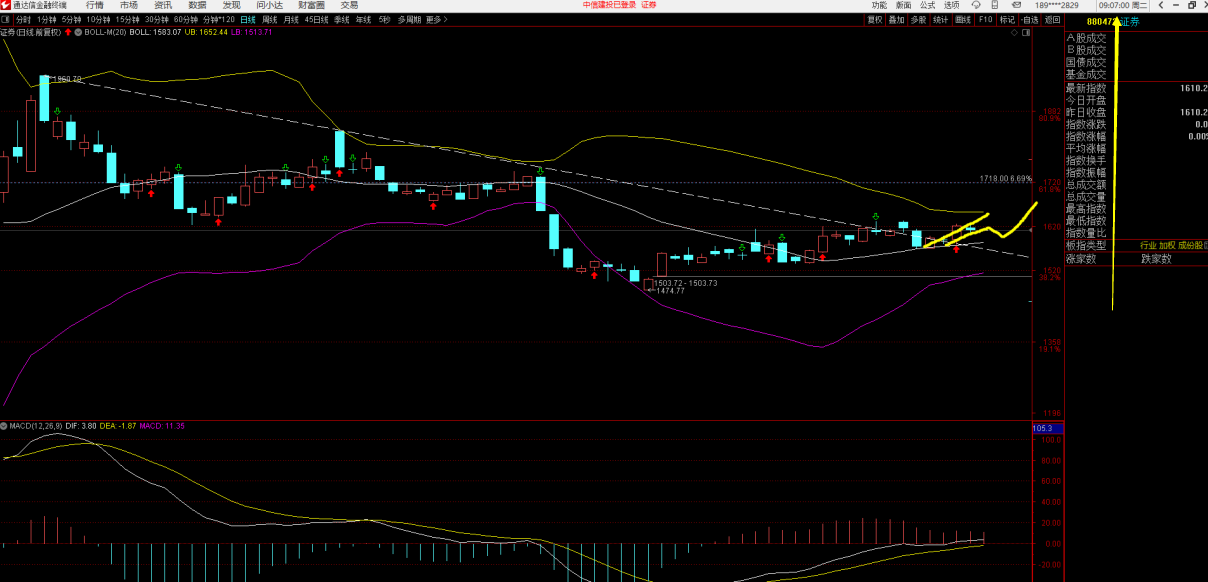Switch to 30分钟 period tab
Screen dimensions: 1208x582
click(156, 19)
